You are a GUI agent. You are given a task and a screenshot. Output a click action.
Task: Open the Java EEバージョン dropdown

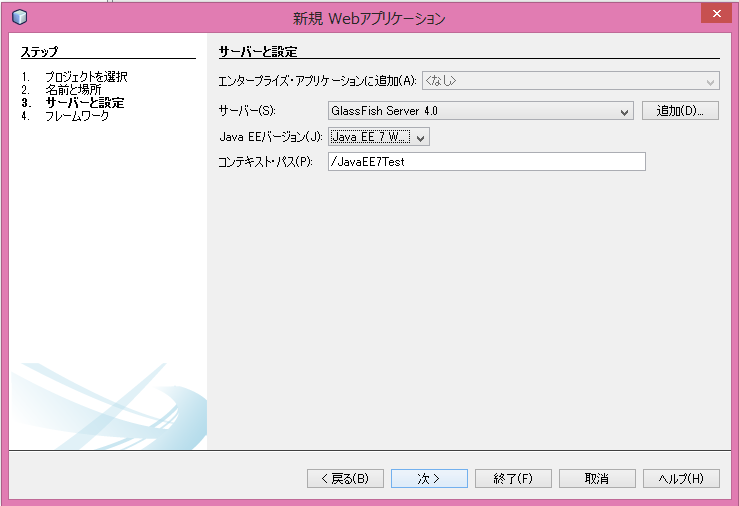click(379, 137)
